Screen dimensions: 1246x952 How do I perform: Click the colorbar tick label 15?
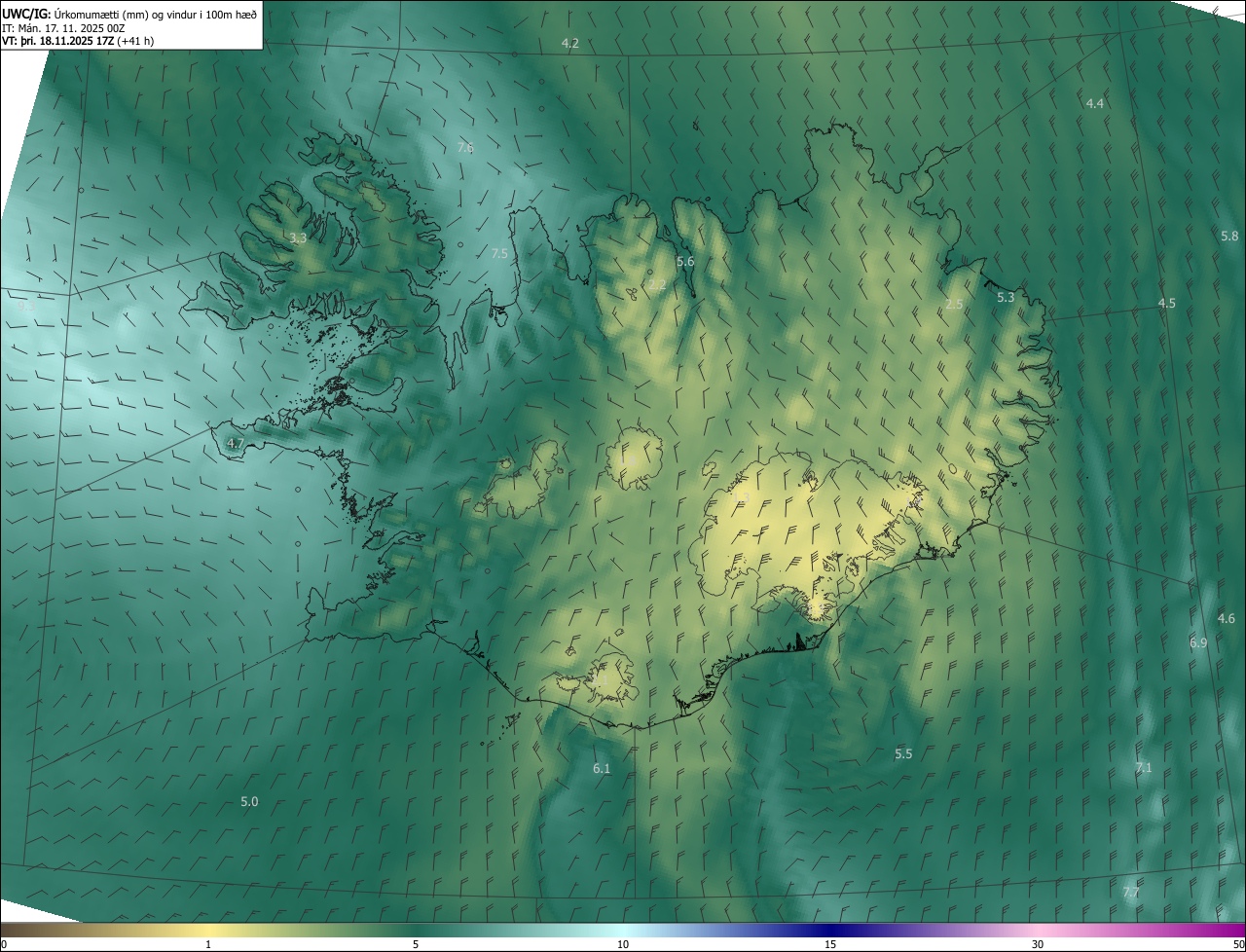[x=830, y=945]
